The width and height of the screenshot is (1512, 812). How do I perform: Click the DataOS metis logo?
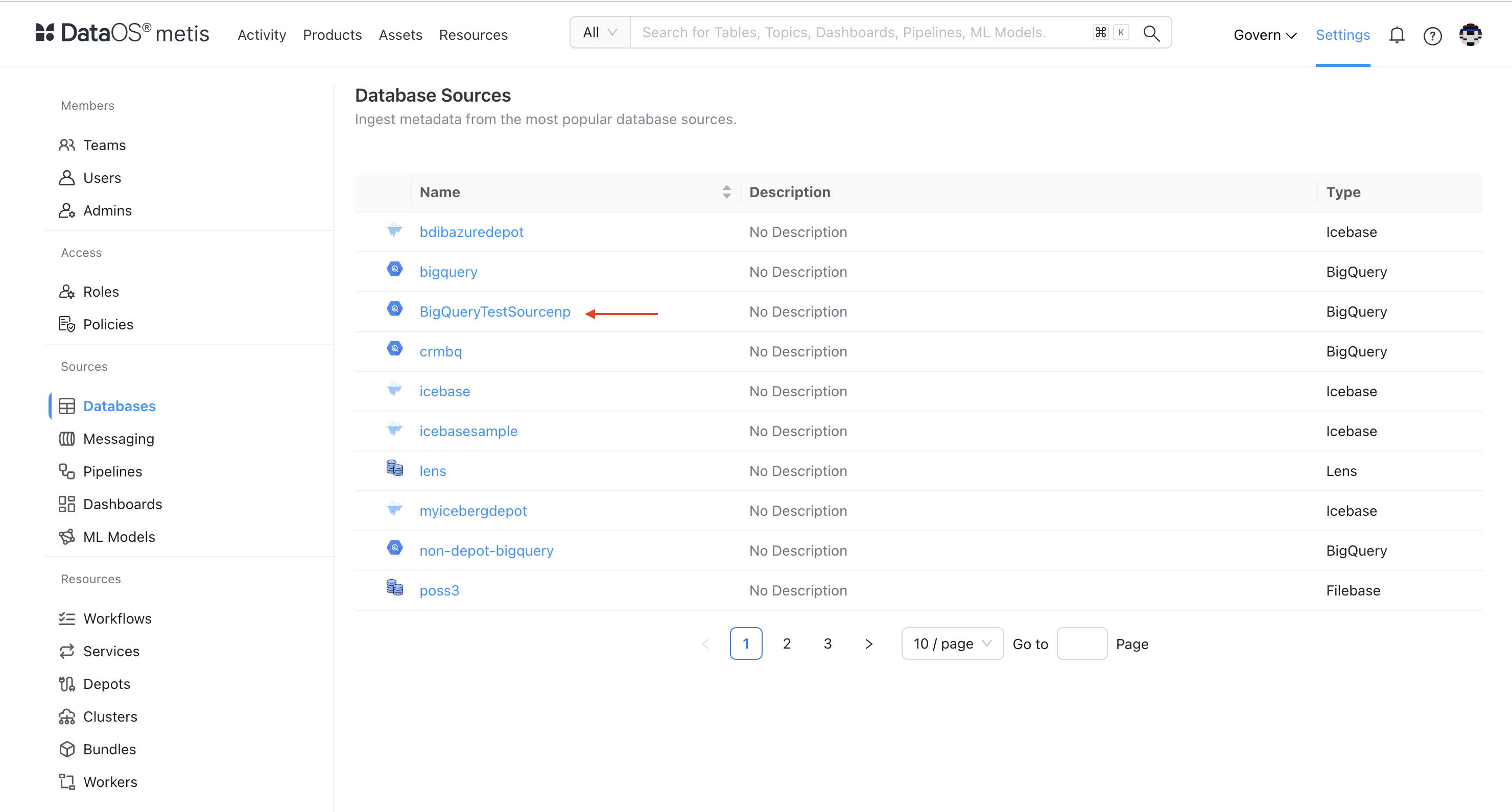[x=123, y=33]
